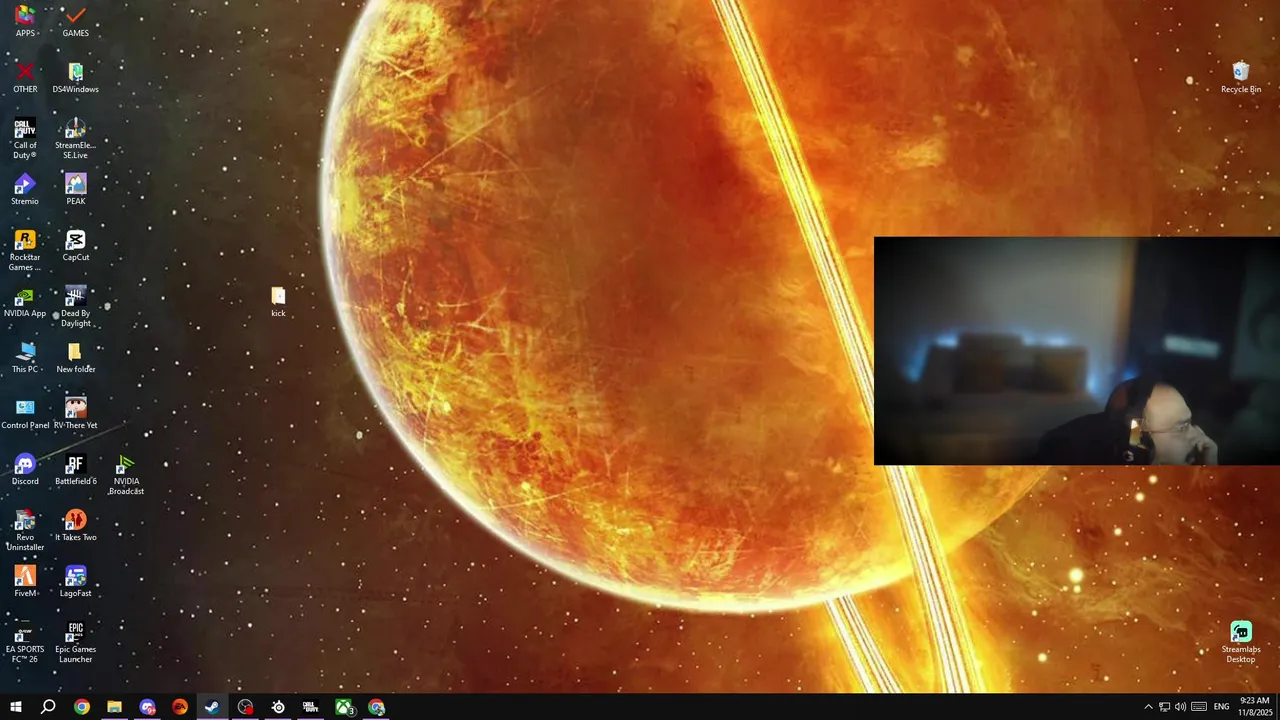This screenshot has height=720, width=1280.
Task: Select the NVIDIA App icon
Action: pyautogui.click(x=25, y=302)
